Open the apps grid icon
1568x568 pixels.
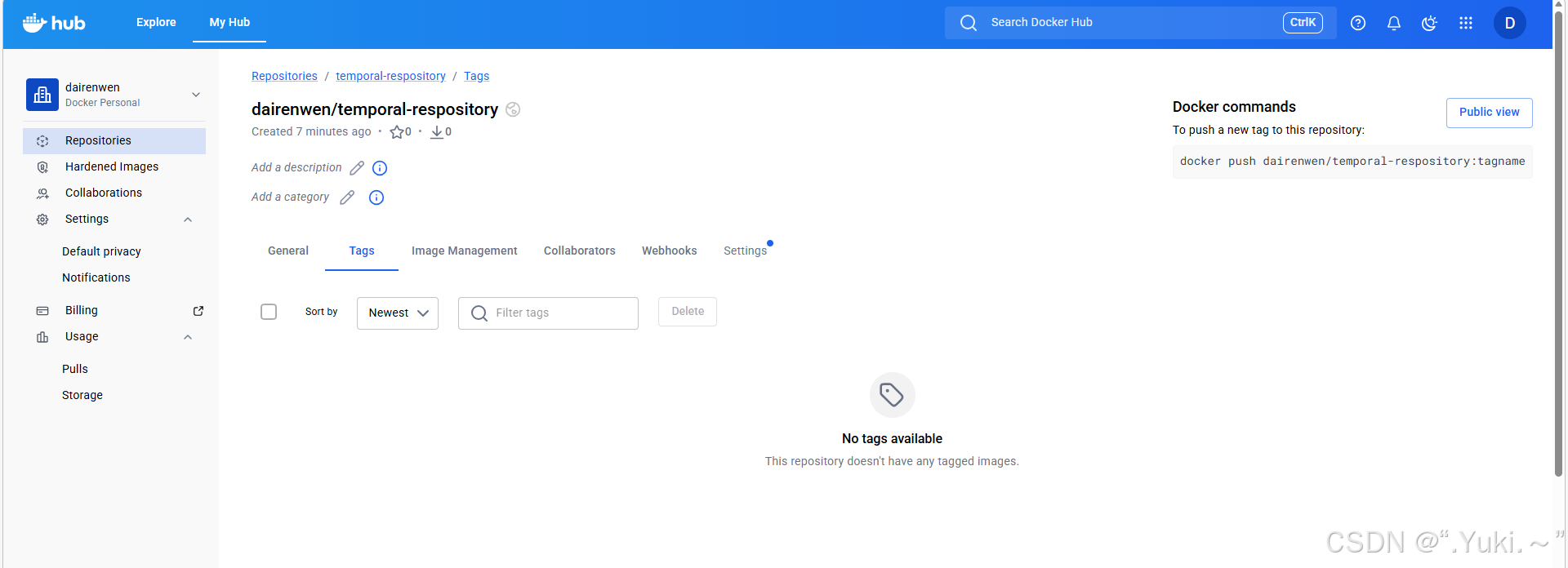1466,23
